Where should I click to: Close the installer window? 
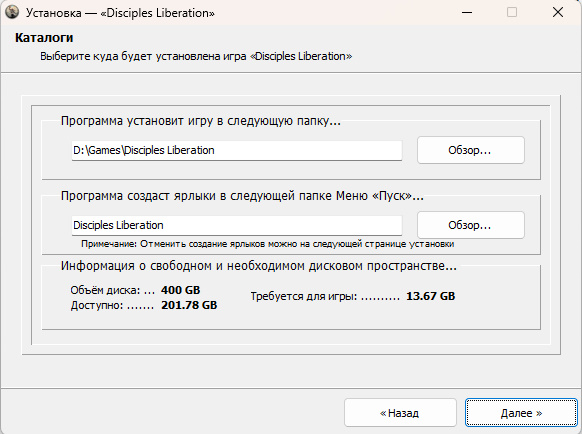(x=558, y=13)
